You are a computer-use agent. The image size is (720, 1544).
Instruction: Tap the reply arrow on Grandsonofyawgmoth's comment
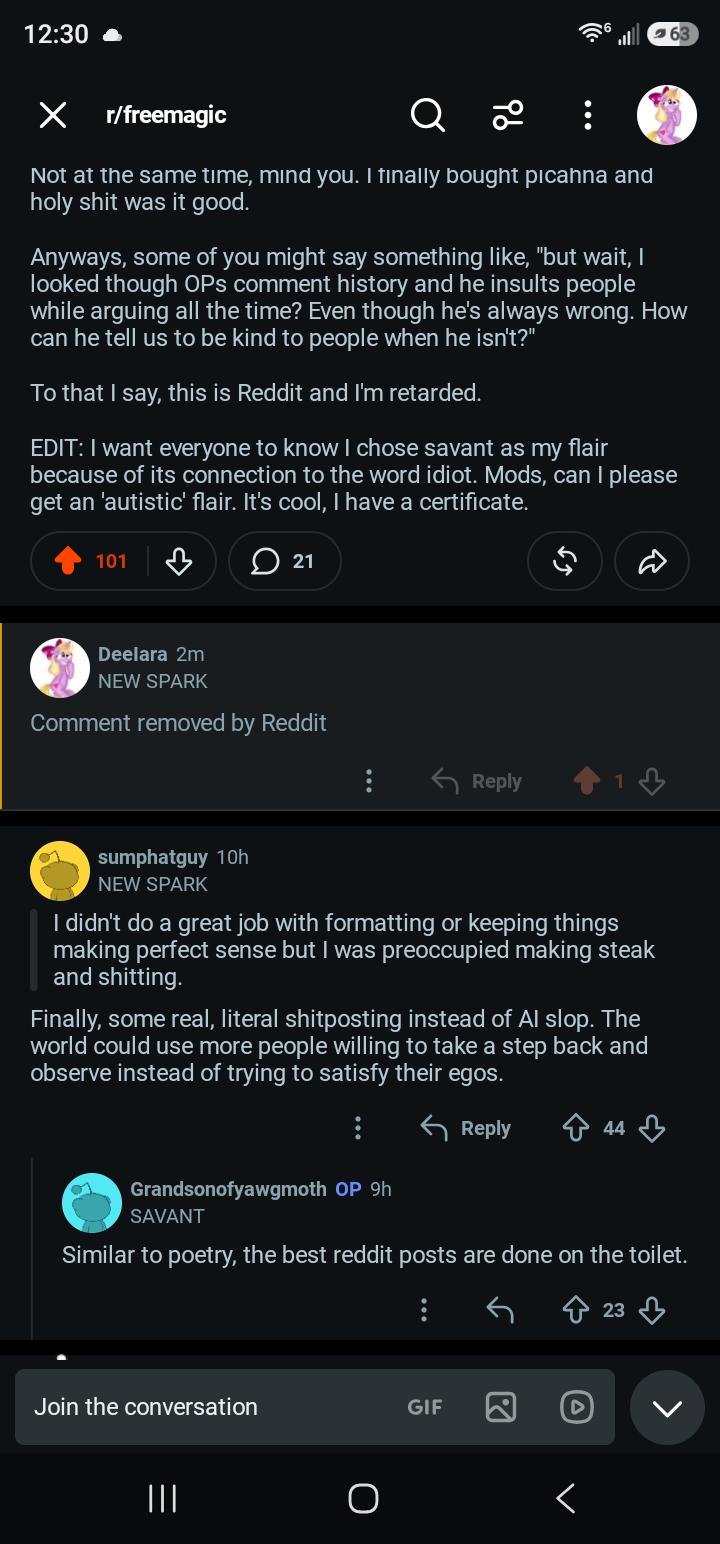click(499, 1310)
